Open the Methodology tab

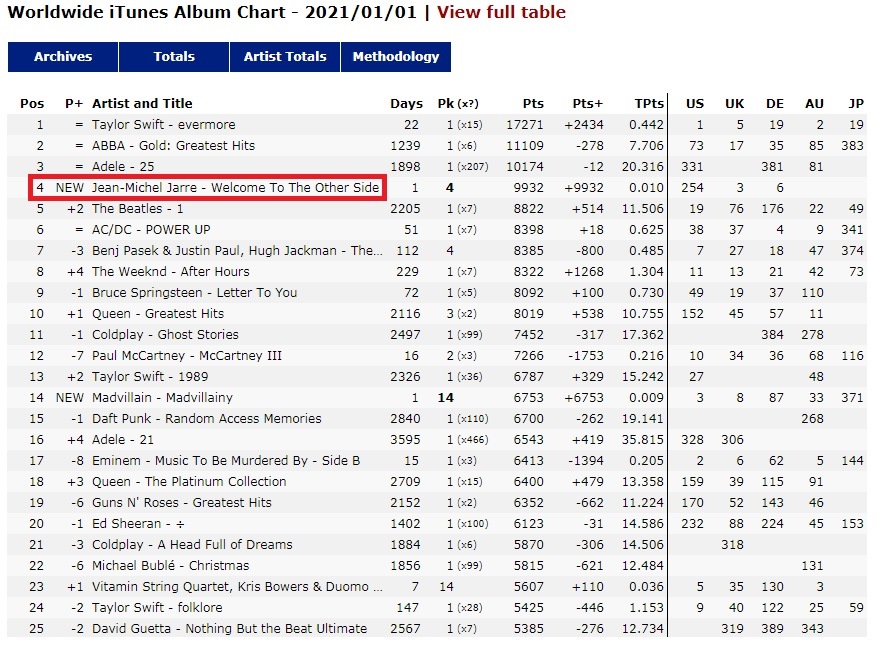point(396,56)
